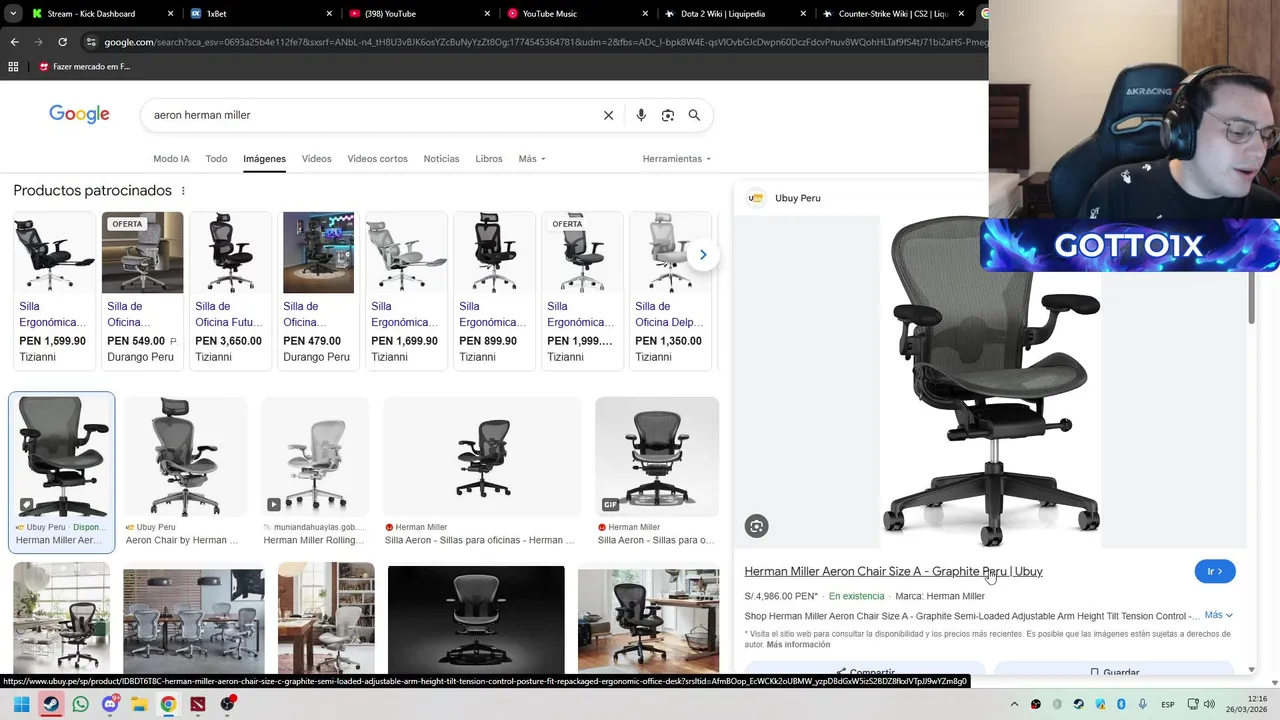The height and width of the screenshot is (720, 1280).
Task: Open Windows Start menu
Action: tap(21, 704)
